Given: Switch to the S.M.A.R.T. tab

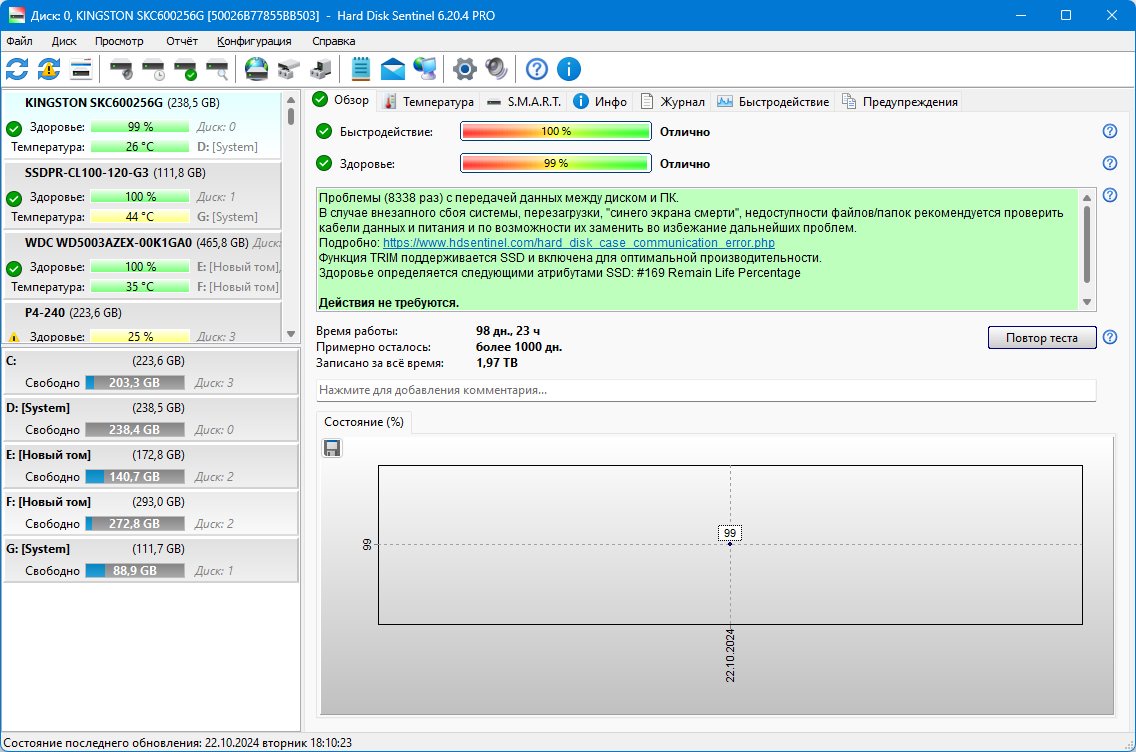Looking at the screenshot, I should point(525,102).
